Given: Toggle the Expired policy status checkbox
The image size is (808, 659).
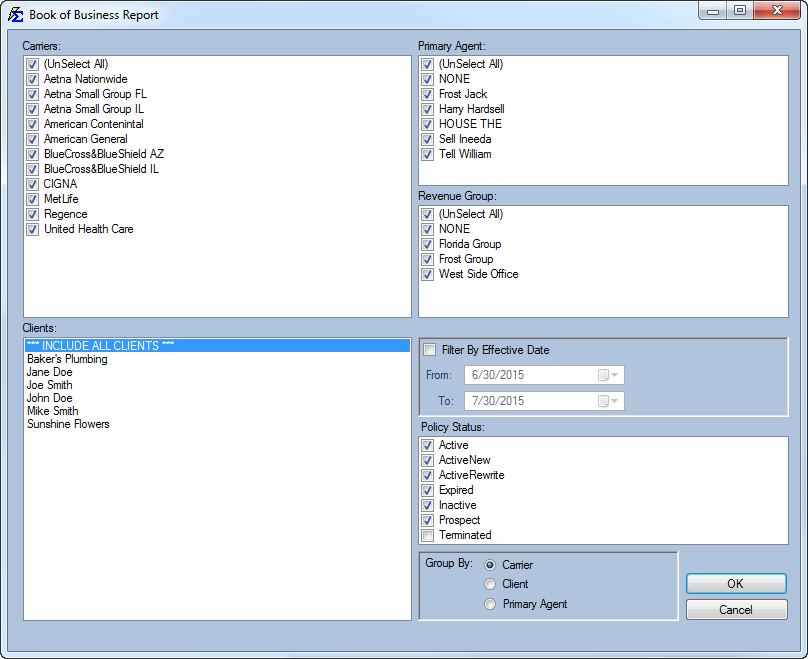Looking at the screenshot, I should (x=428, y=490).
